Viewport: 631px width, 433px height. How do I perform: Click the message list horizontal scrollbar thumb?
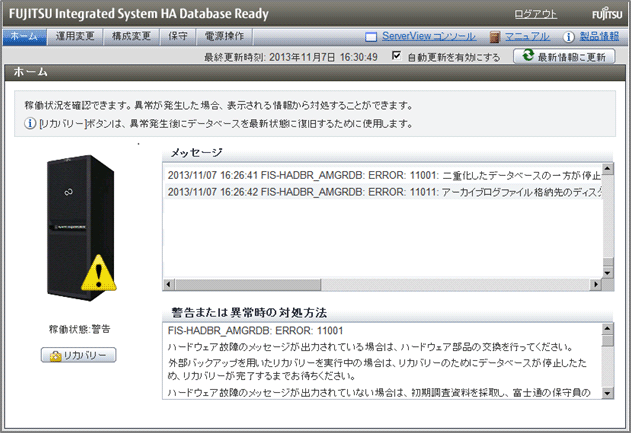tap(247, 285)
